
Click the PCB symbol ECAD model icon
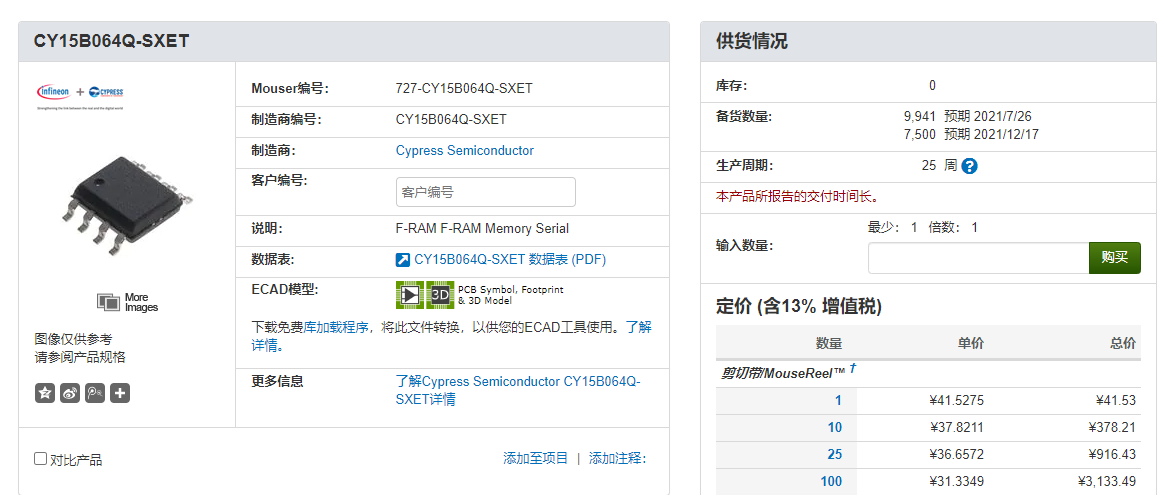tap(410, 295)
